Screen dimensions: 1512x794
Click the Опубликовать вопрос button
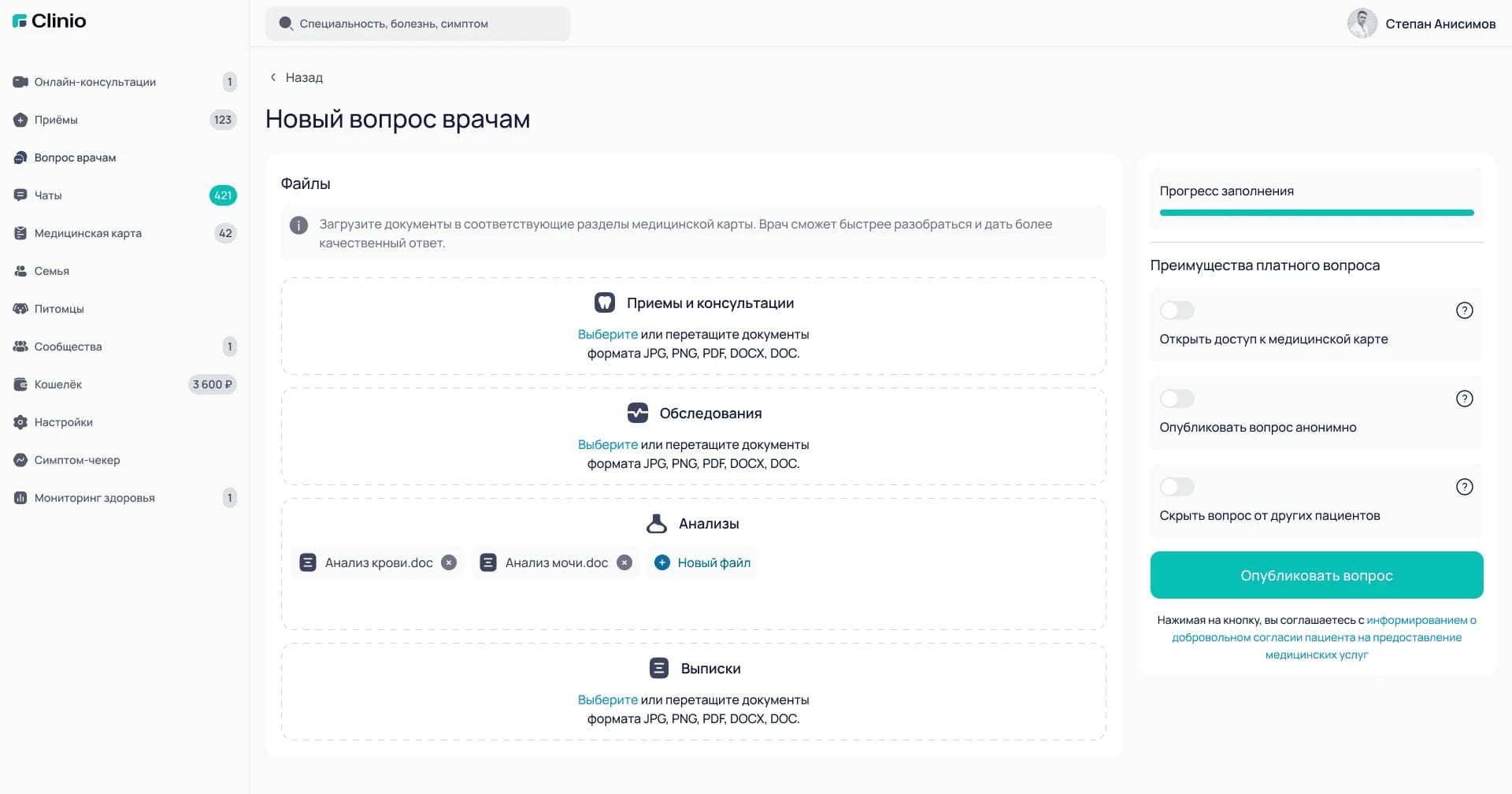pos(1317,575)
